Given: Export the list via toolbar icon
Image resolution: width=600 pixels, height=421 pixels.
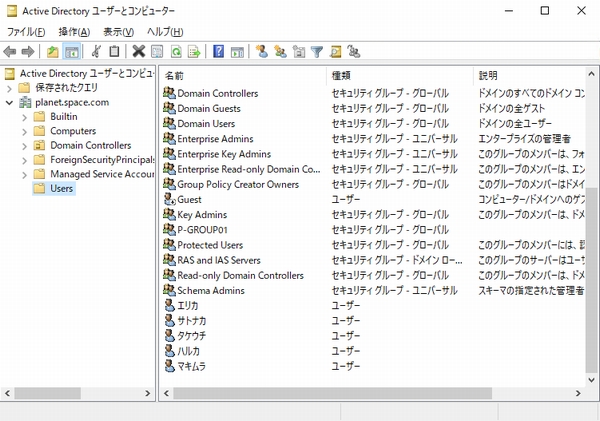Looking at the screenshot, I should tap(194, 51).
